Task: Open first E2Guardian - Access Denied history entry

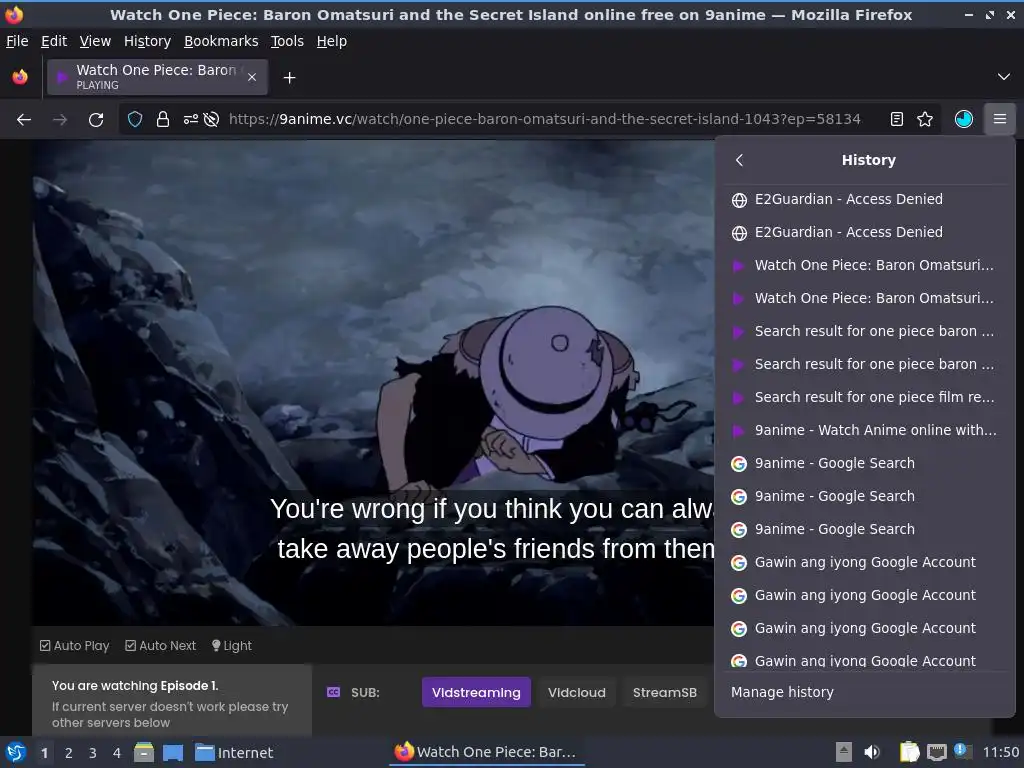Action: click(865, 199)
